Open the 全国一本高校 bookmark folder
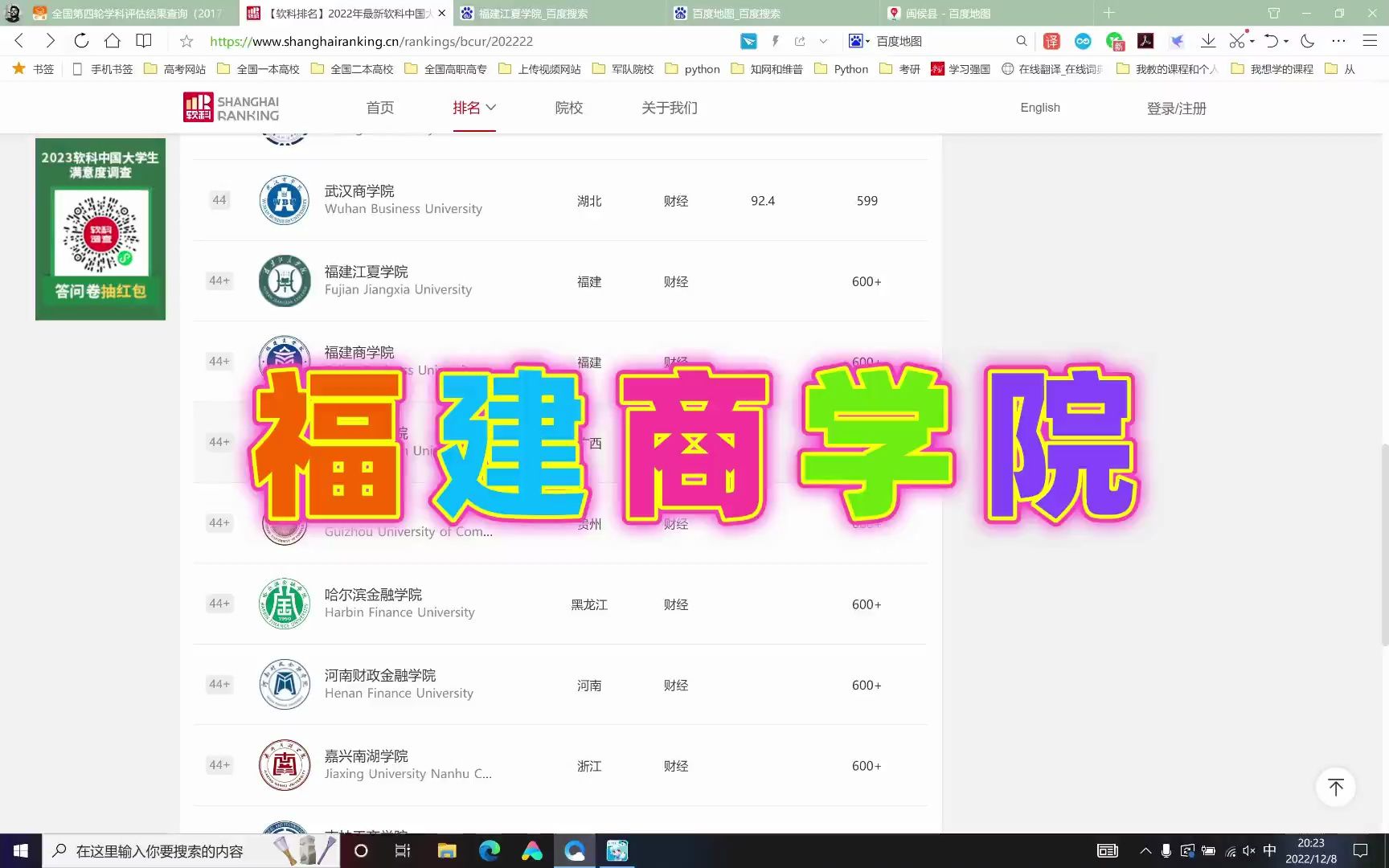 pyautogui.click(x=258, y=69)
